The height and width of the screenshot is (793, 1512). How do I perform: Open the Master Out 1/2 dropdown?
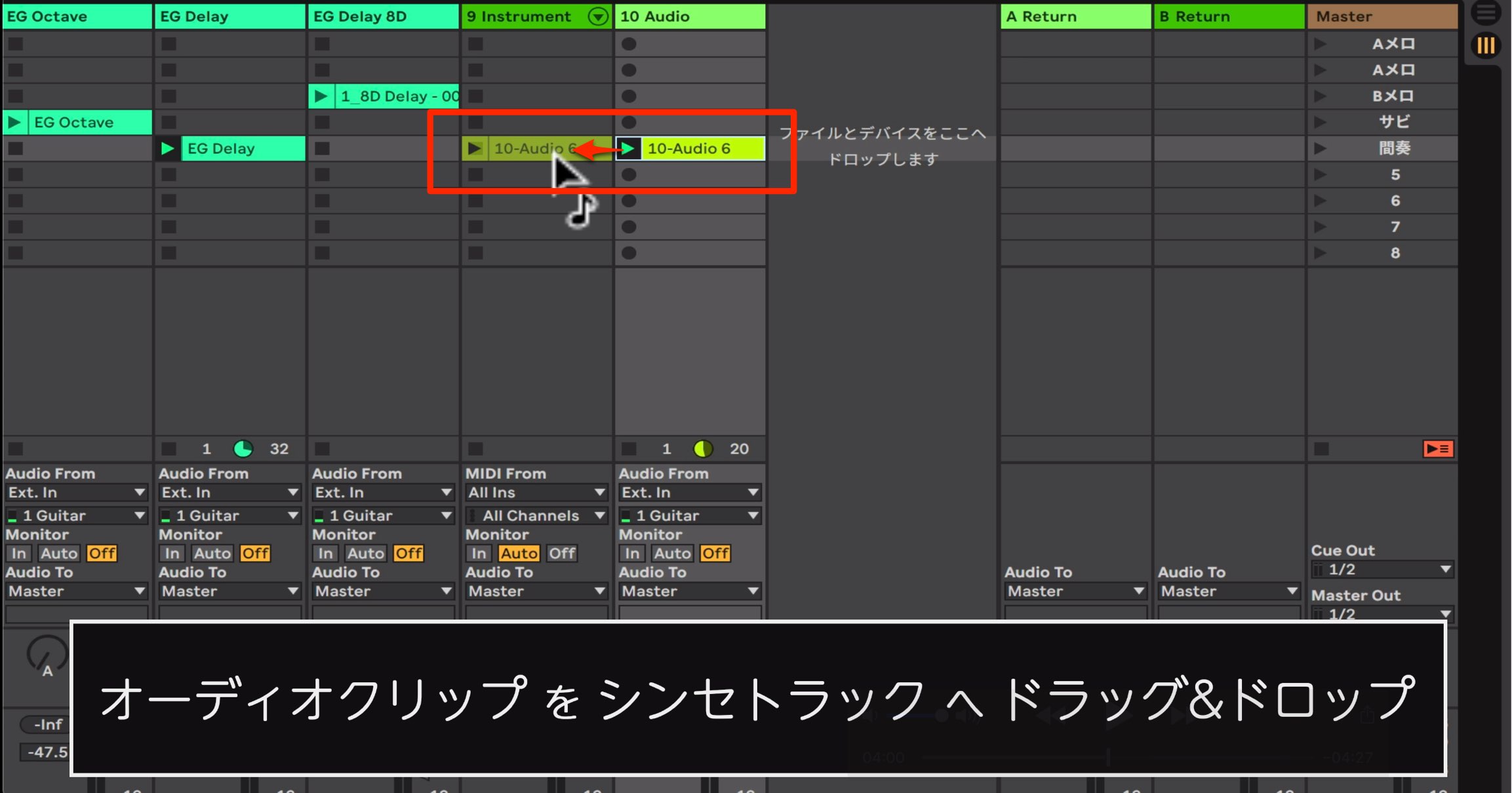1383,613
